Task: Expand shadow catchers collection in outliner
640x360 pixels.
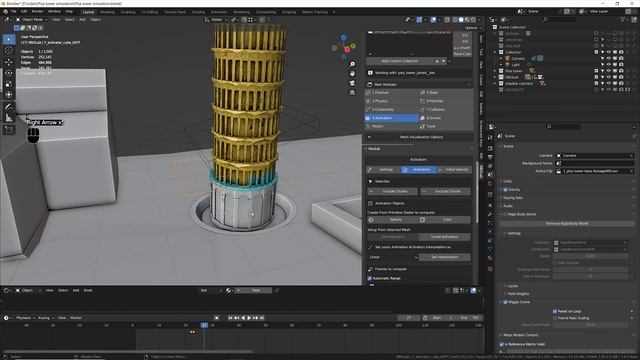Action: coord(495,83)
